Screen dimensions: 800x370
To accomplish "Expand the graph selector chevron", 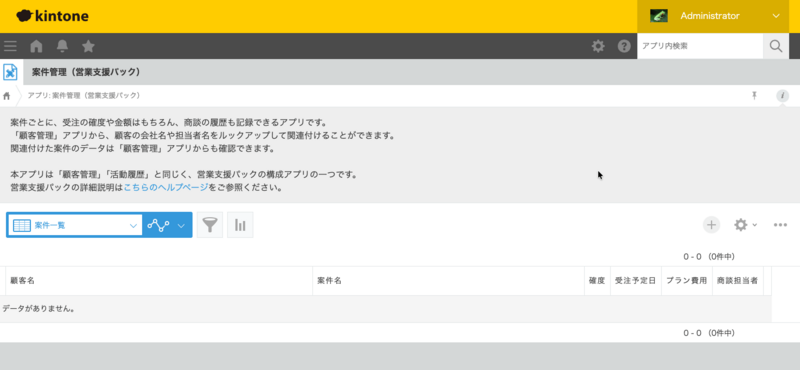I will click(181, 226).
